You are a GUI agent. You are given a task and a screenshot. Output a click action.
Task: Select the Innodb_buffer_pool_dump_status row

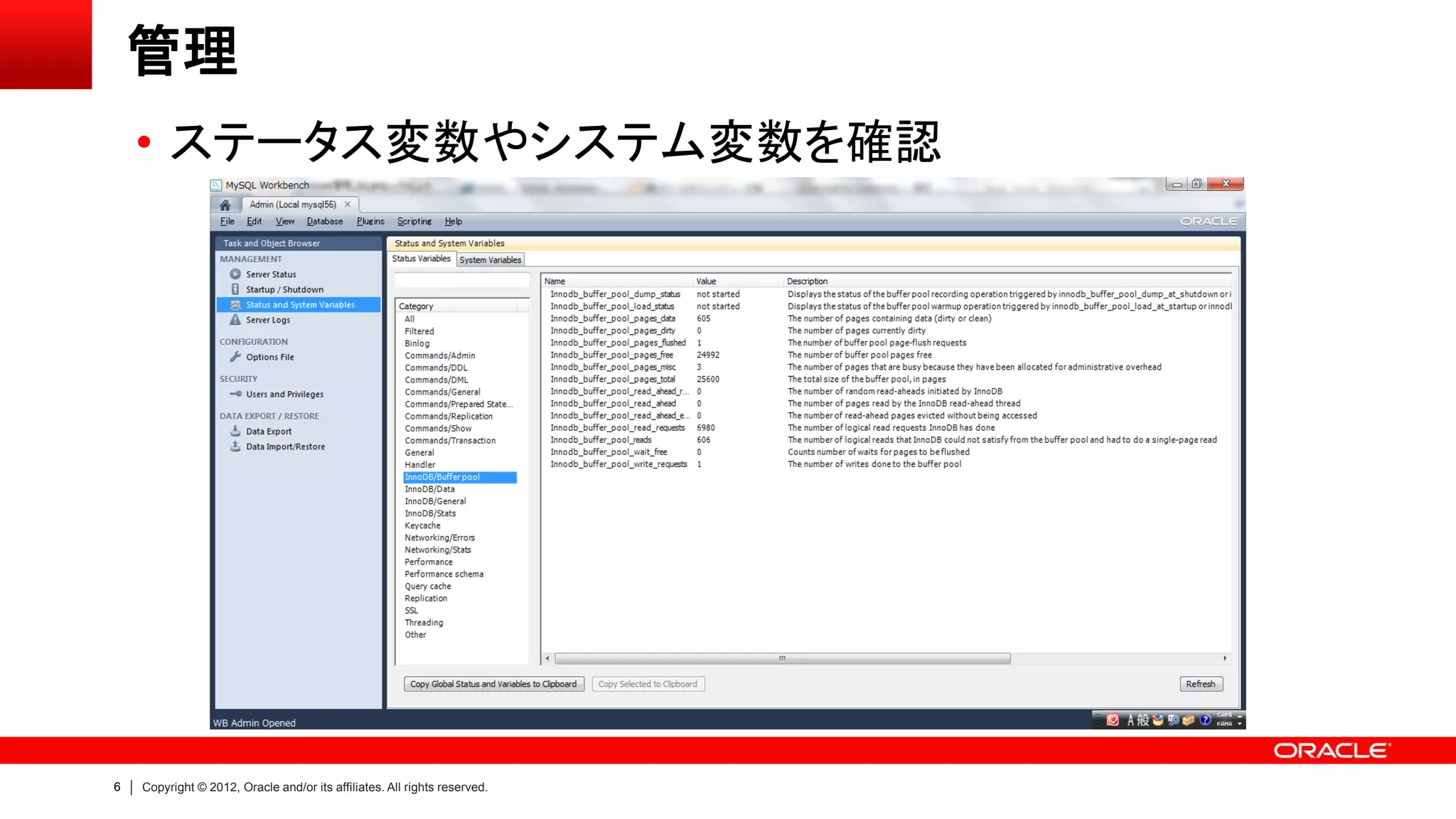(887, 294)
